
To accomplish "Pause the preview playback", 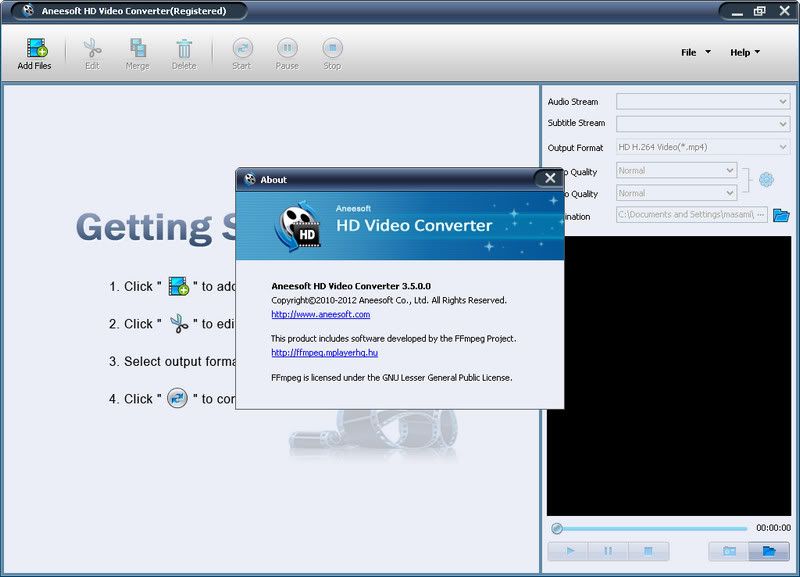I will pyautogui.click(x=608, y=551).
